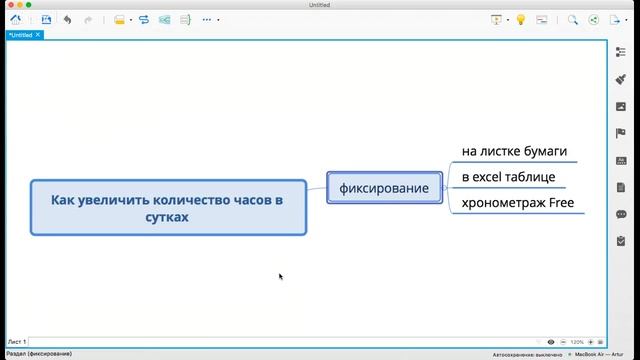Zoom in with the plus button
Screen dimensions: 640x360
tap(590, 342)
